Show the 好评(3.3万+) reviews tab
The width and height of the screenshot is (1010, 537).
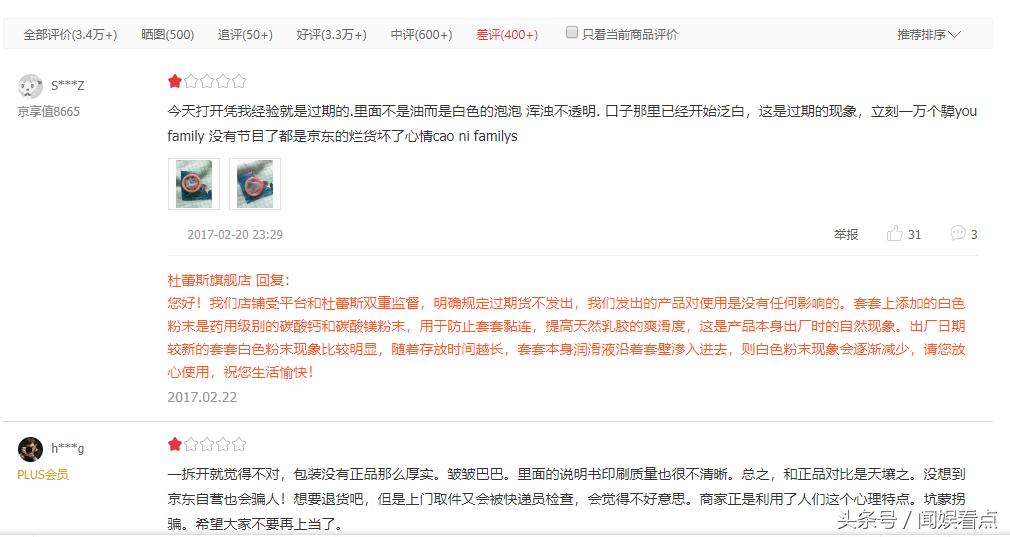coord(332,35)
